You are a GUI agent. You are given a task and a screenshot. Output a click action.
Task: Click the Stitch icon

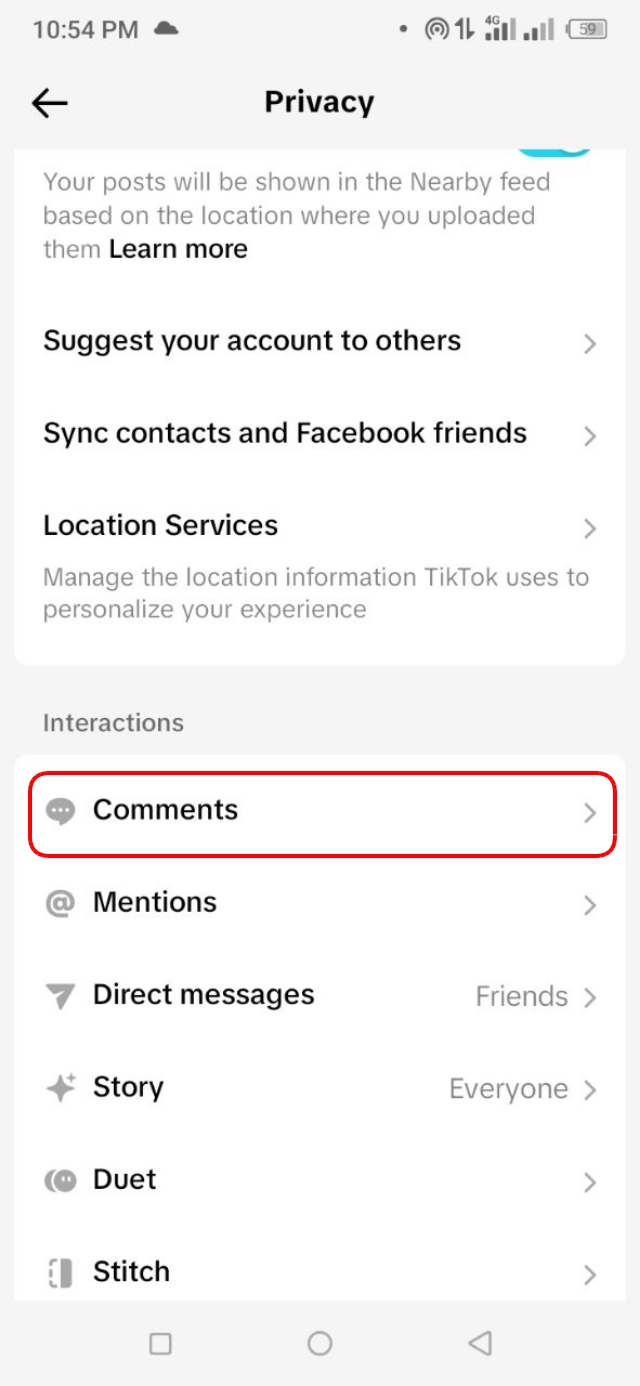(61, 1271)
